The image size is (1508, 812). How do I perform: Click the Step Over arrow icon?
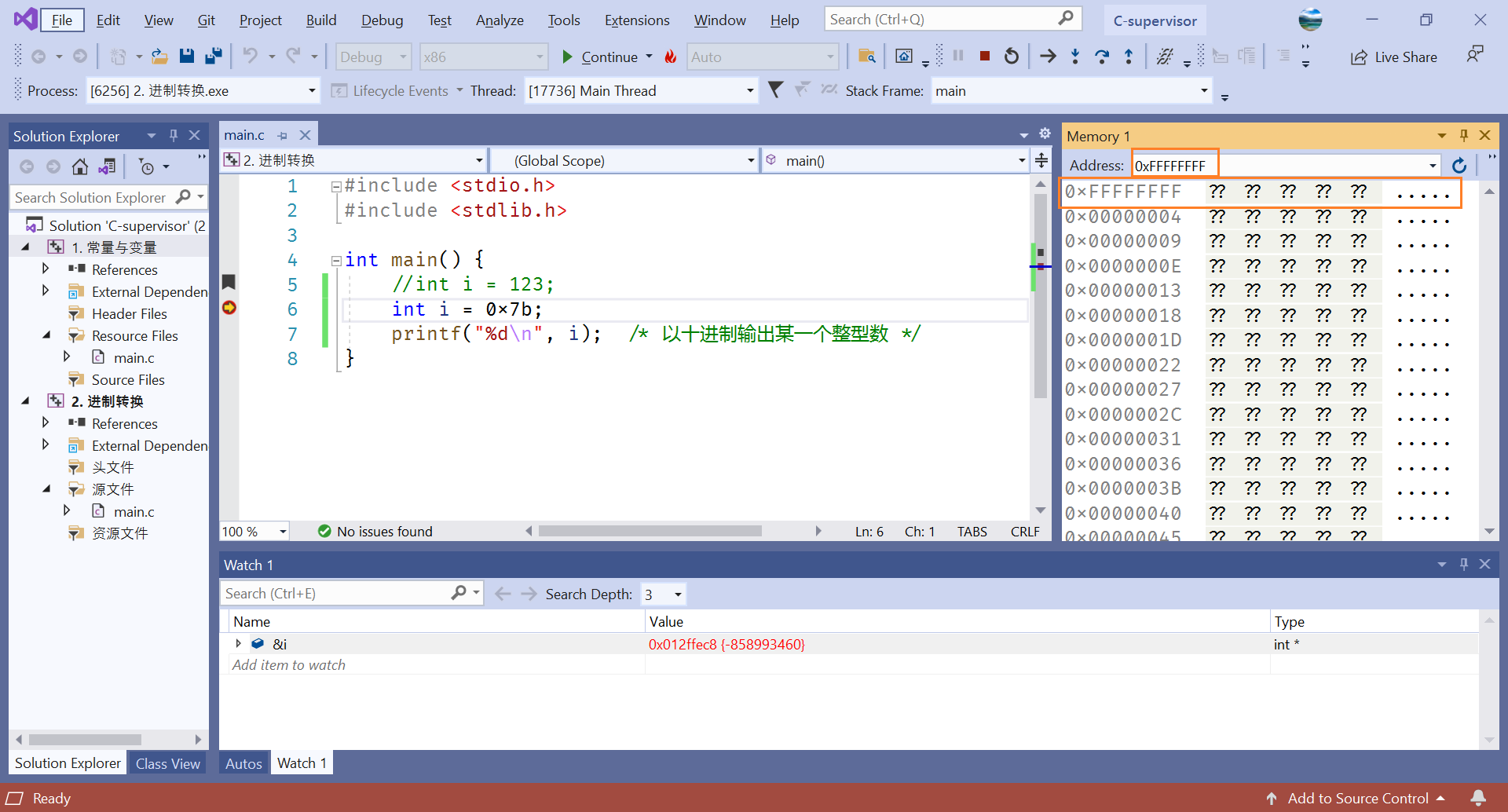pos(1102,56)
